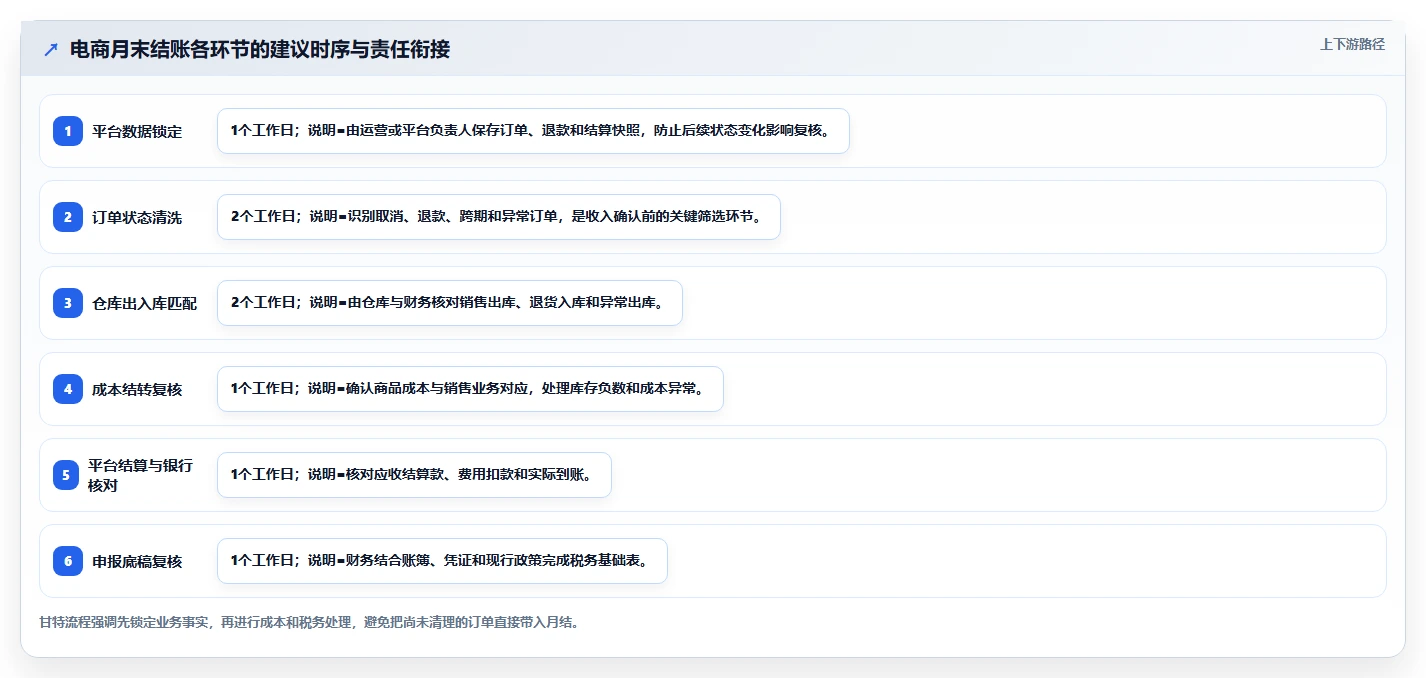
Task: Open the description box about 税务基础表
Action: (x=442, y=561)
